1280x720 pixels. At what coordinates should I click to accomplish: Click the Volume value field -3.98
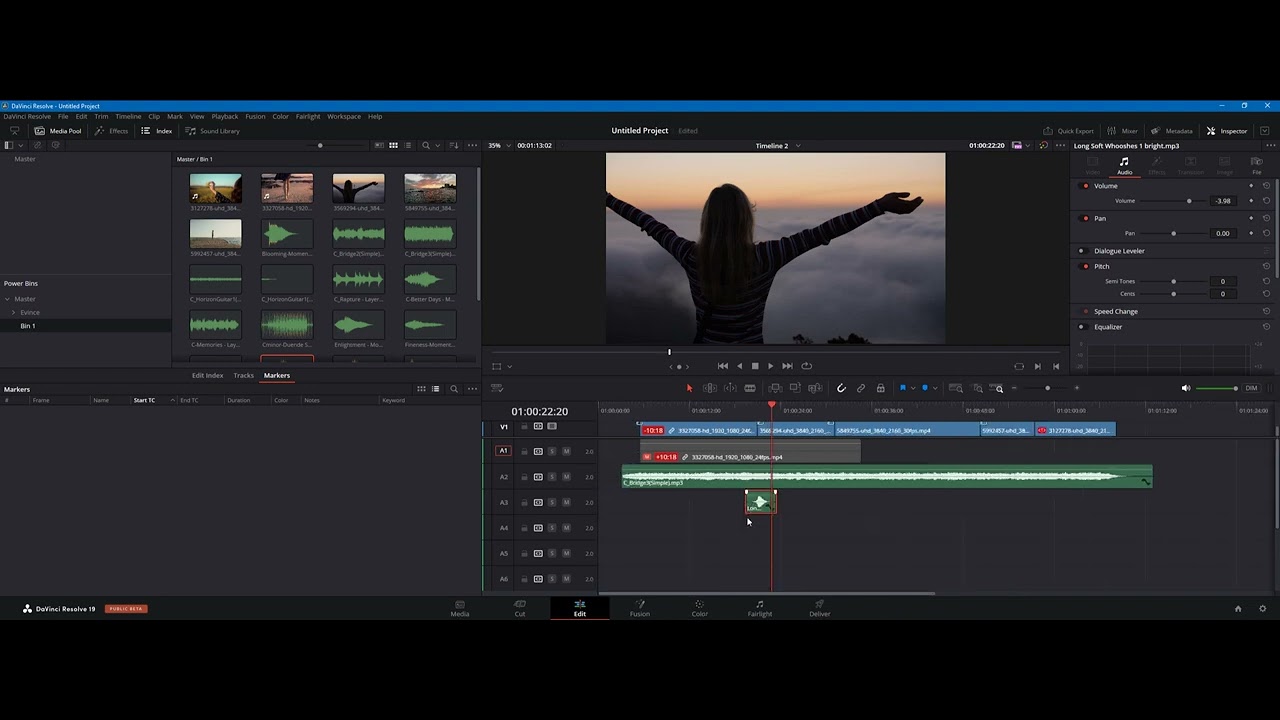pos(1223,201)
